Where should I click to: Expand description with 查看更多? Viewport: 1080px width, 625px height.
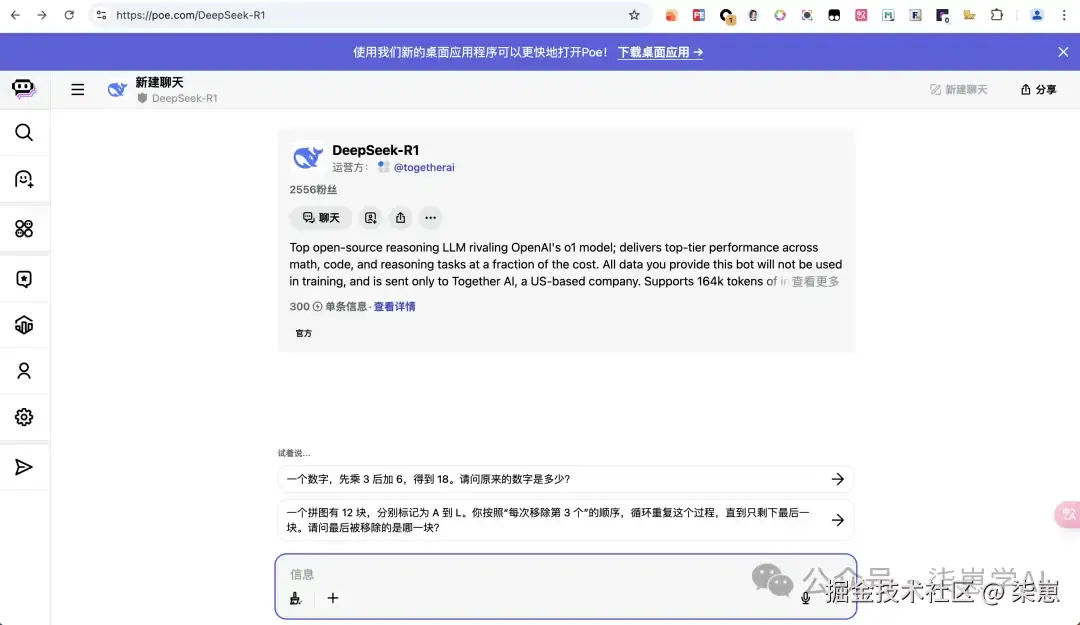[815, 281]
